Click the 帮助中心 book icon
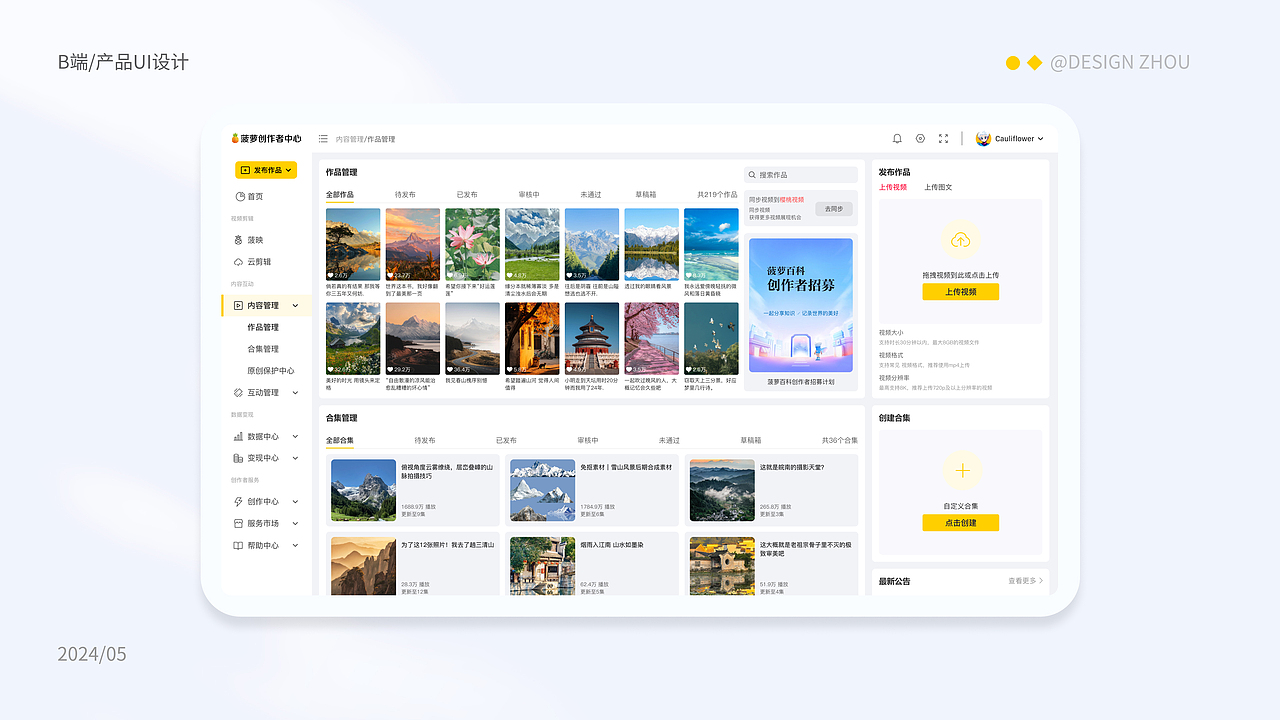1280x720 pixels. tap(238, 546)
